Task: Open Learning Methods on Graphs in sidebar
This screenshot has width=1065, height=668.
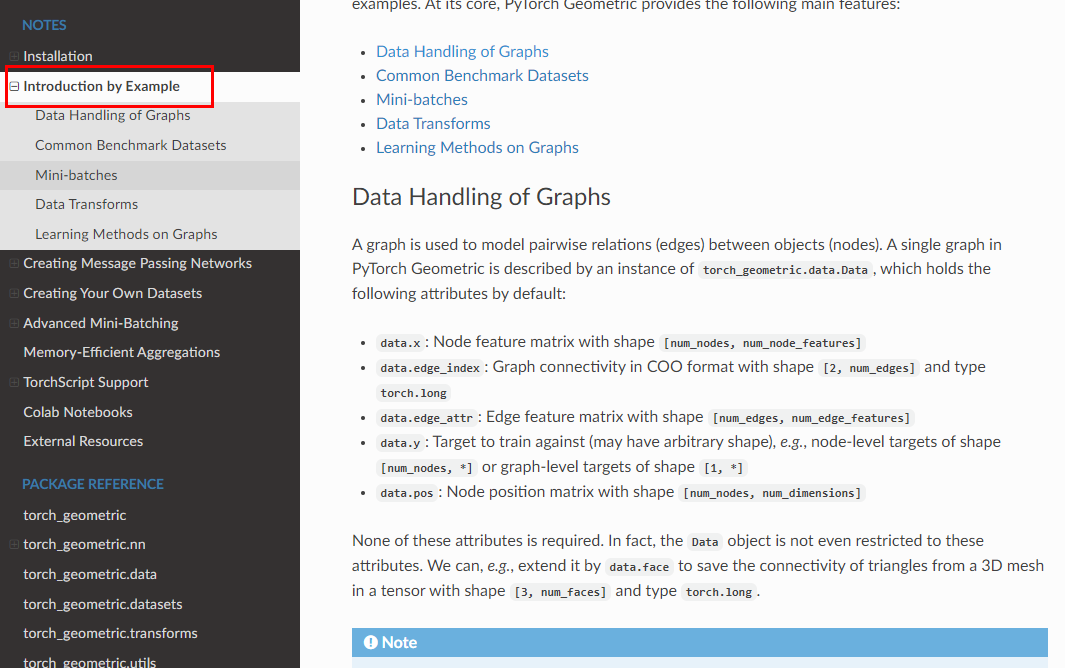Action: coord(126,234)
